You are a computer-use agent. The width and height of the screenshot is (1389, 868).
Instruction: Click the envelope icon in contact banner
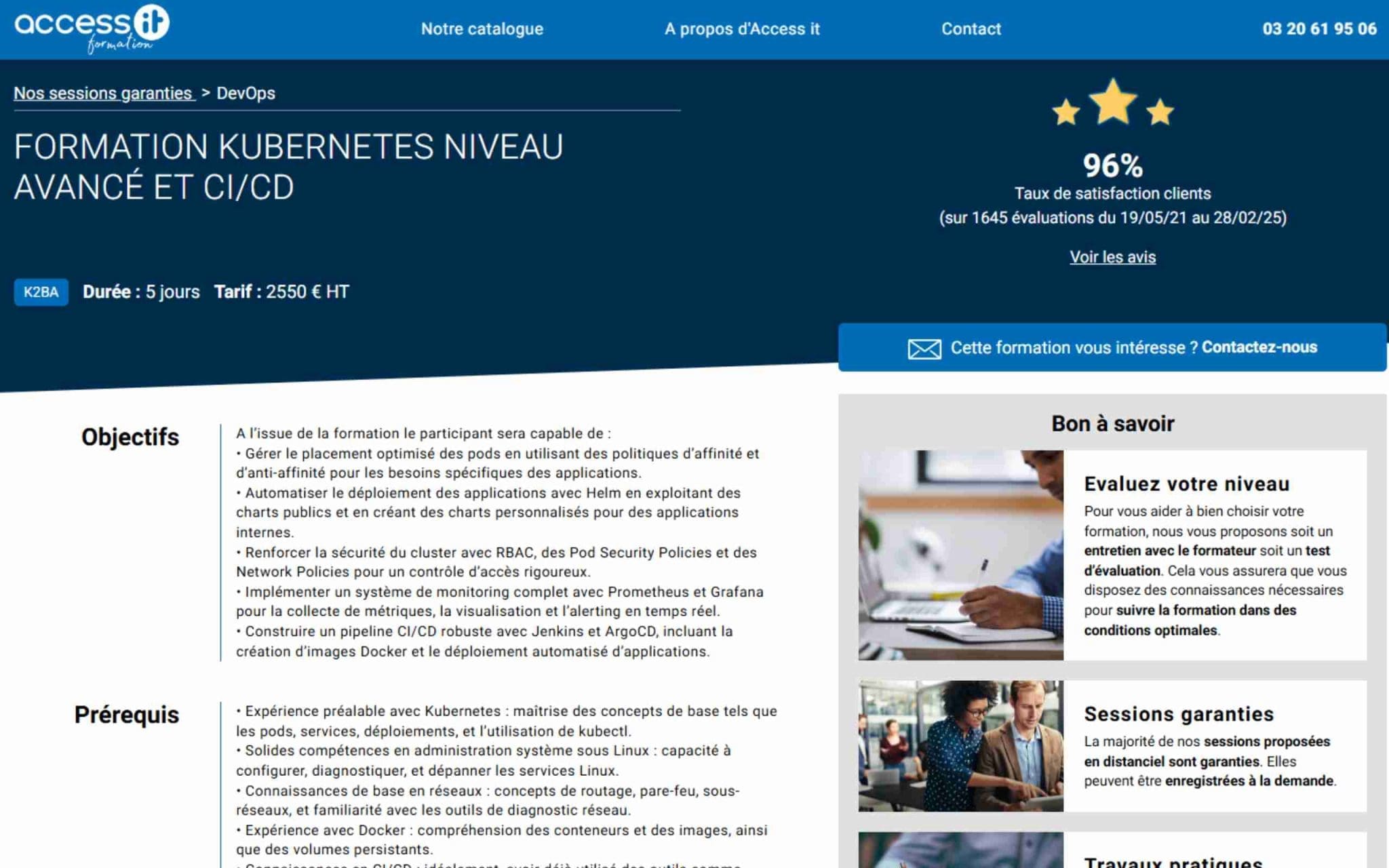(x=924, y=349)
